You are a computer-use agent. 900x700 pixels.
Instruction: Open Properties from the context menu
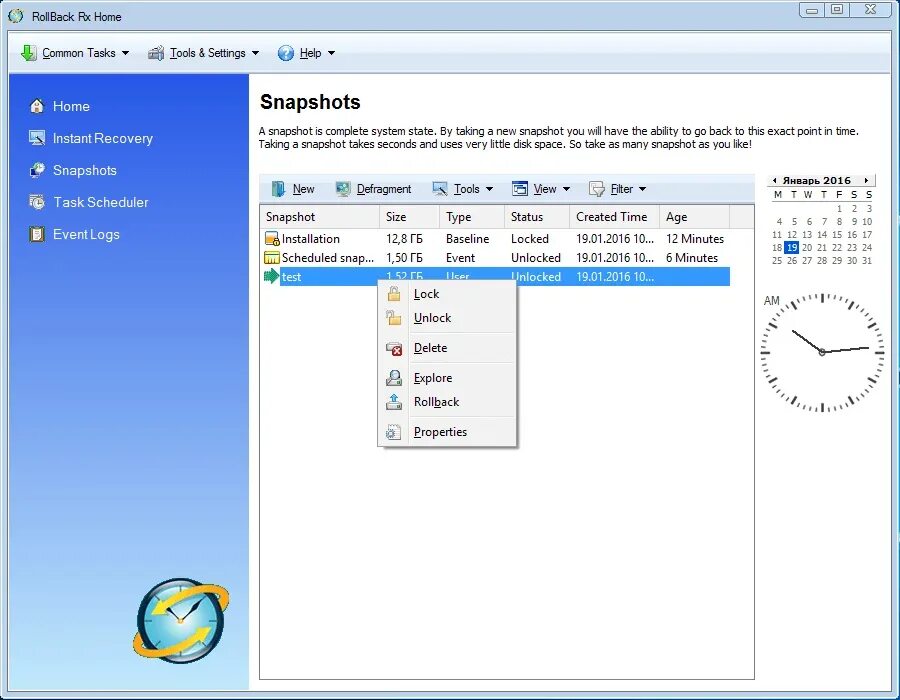coord(447,431)
